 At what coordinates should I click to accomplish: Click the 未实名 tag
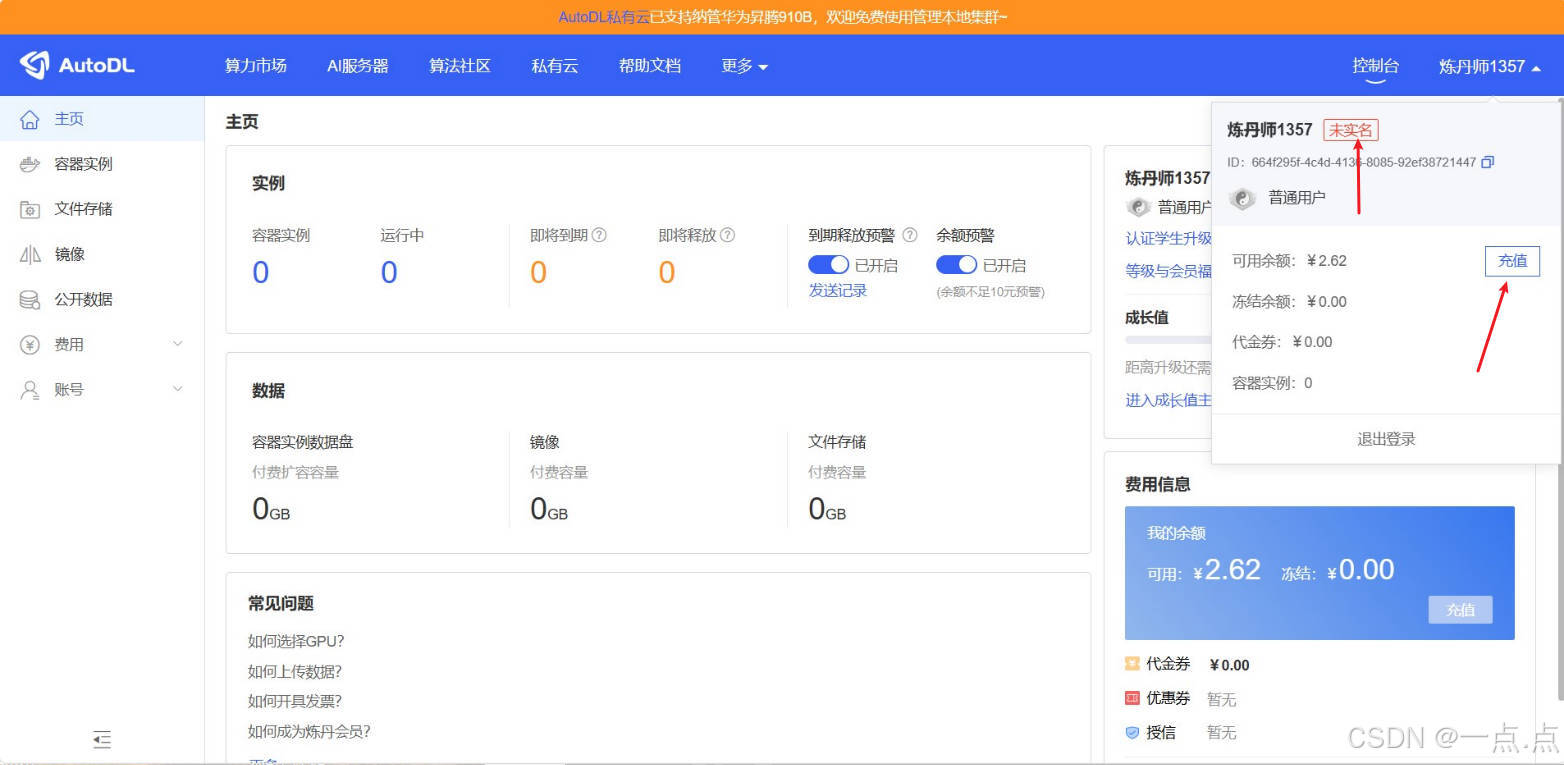point(1351,130)
